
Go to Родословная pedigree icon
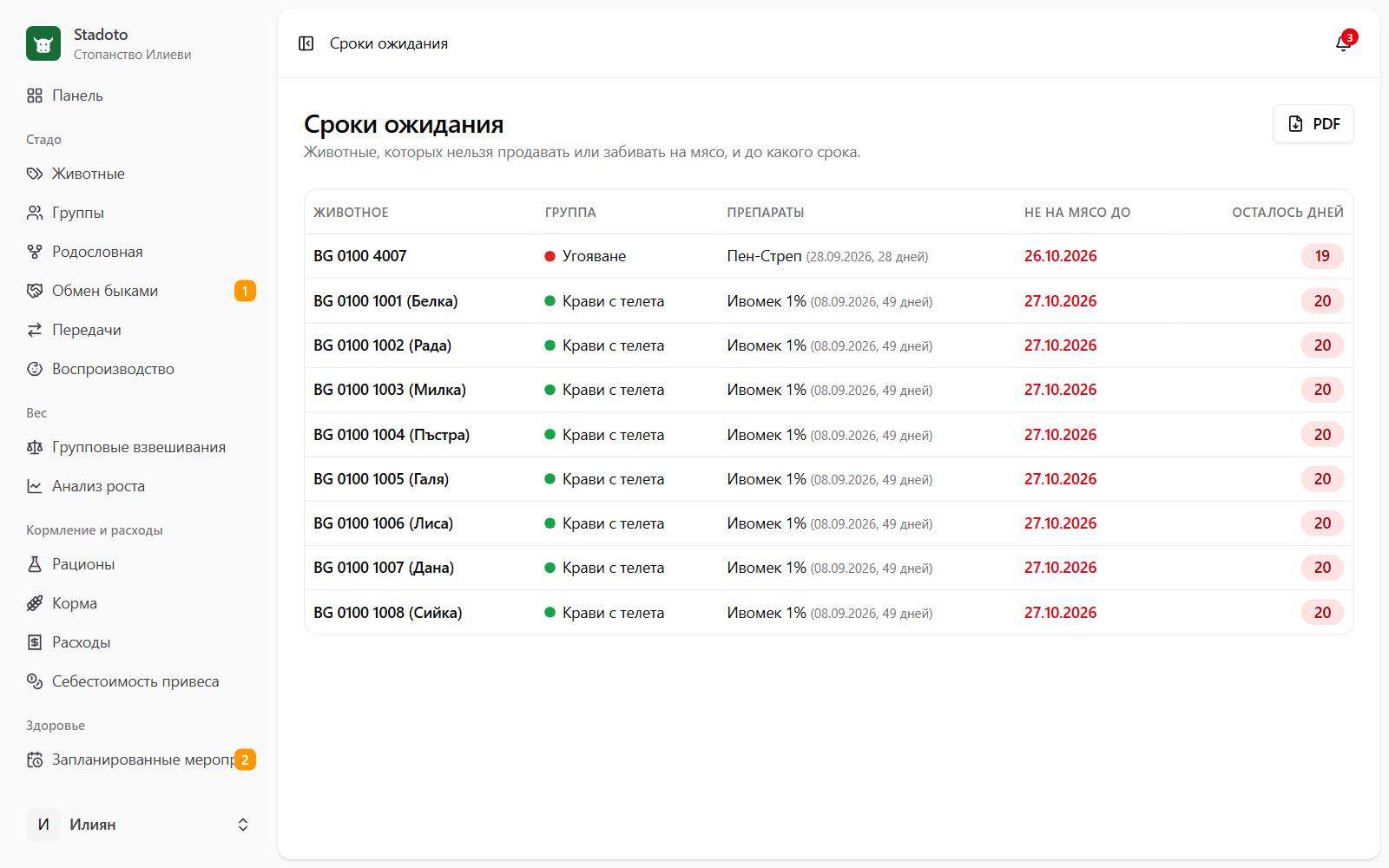point(35,252)
